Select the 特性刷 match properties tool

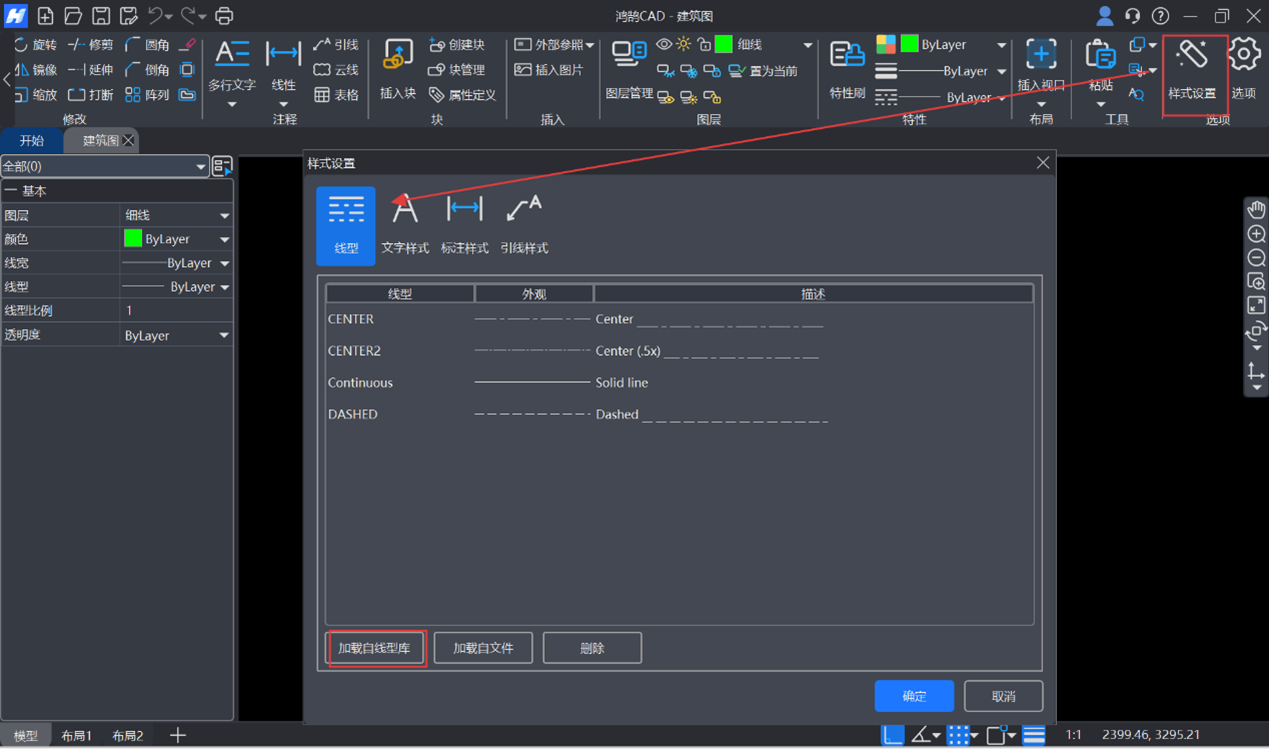point(847,65)
